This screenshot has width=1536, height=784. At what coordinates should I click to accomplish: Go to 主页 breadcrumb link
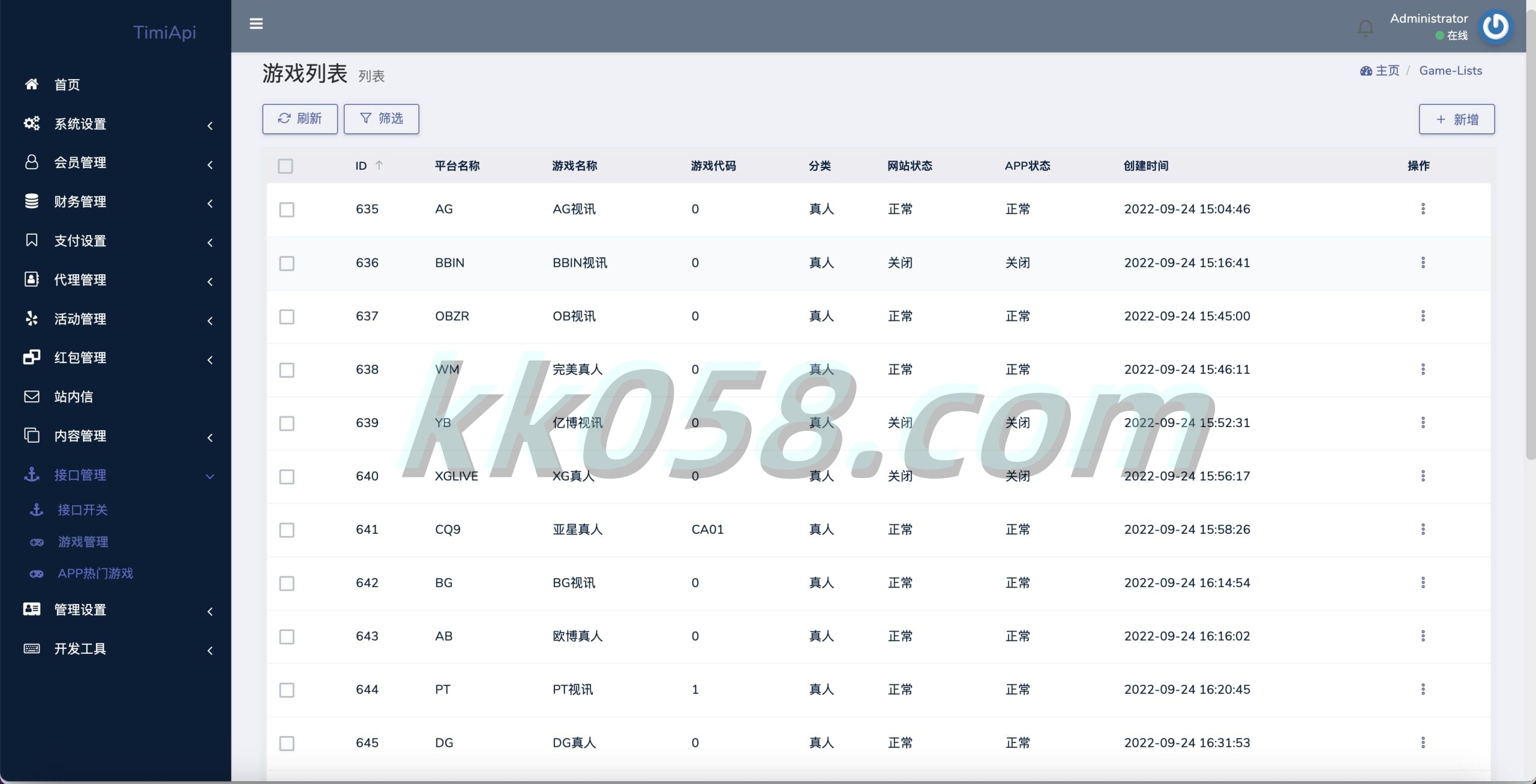tap(1379, 71)
